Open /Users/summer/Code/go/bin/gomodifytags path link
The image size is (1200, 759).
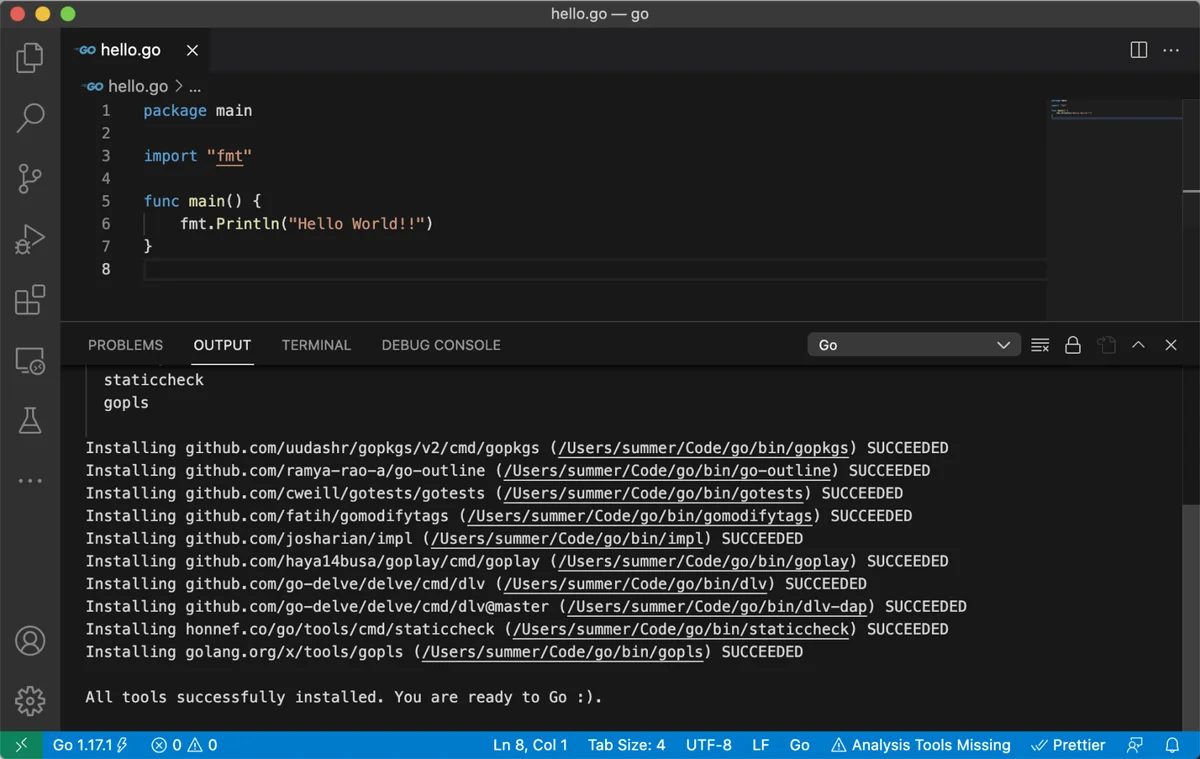click(x=639, y=516)
